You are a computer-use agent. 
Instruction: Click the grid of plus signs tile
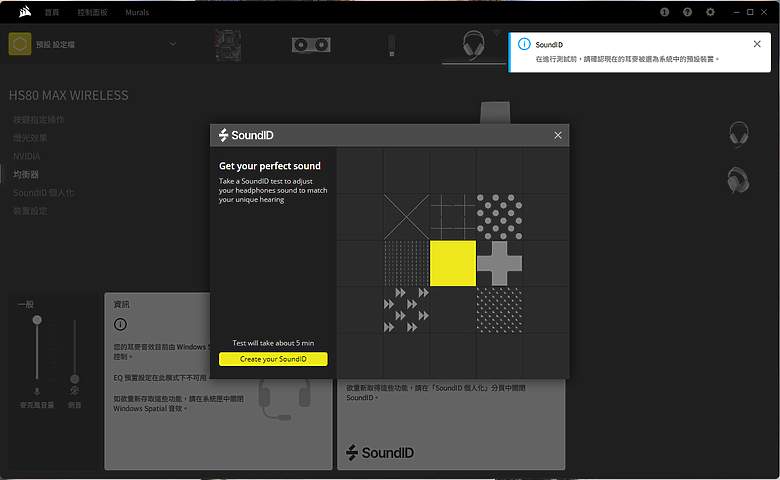pyautogui.click(x=453, y=217)
